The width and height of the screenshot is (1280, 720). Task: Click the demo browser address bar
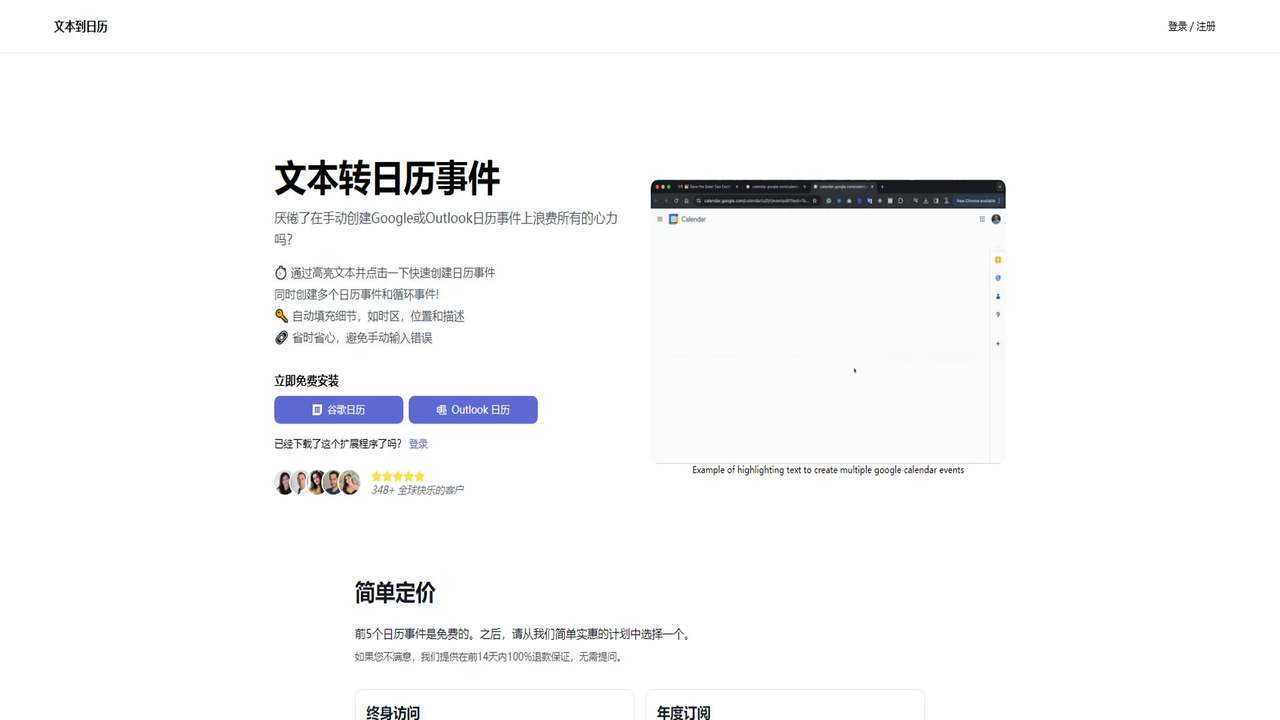(757, 200)
